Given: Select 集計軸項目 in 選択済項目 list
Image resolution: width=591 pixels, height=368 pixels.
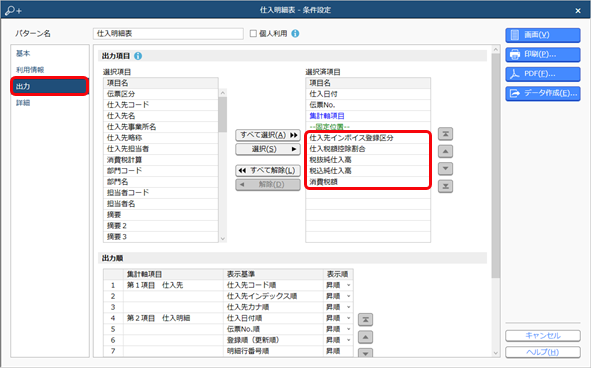Looking at the screenshot, I should 368,116.
